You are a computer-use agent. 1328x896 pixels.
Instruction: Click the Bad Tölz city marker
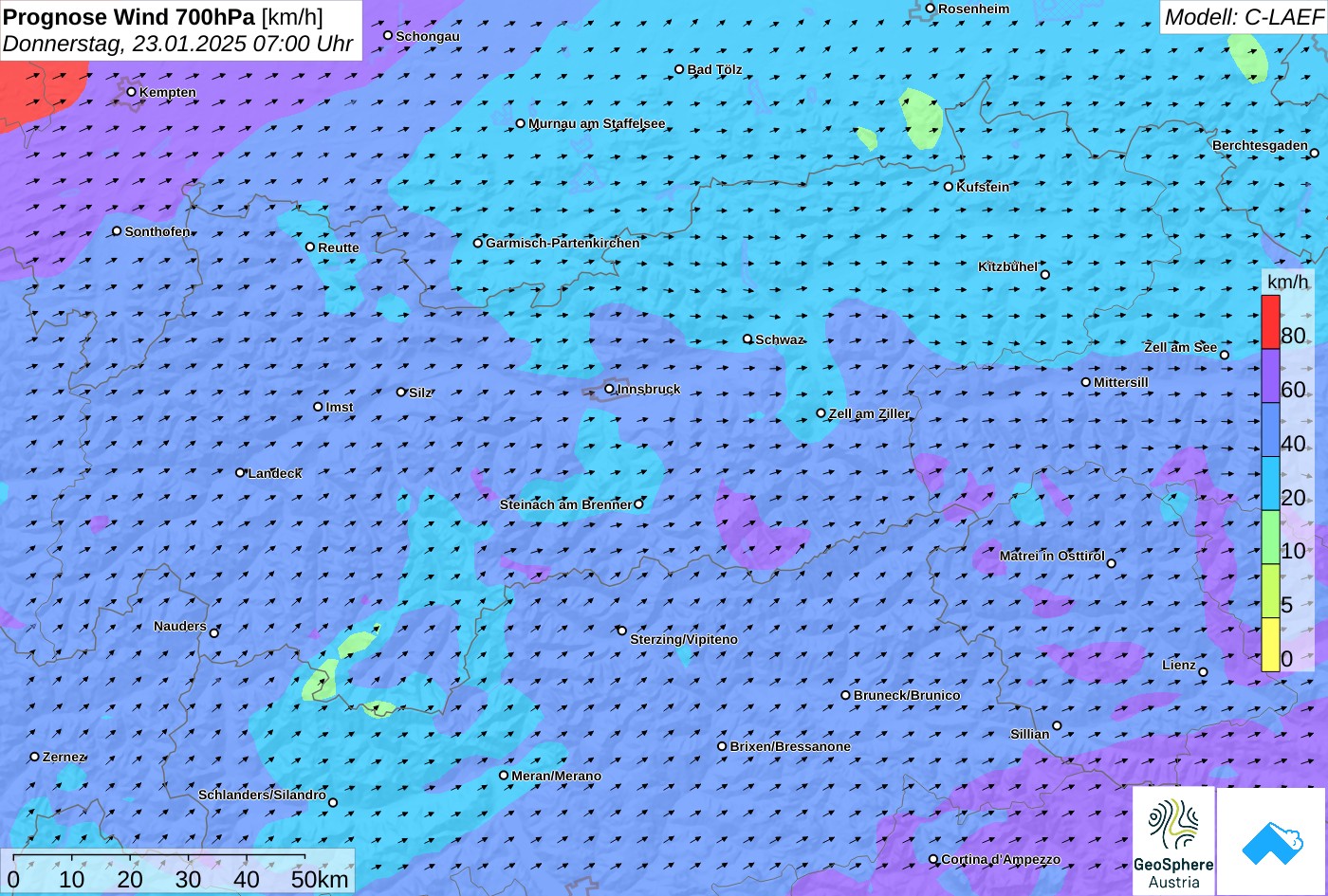click(x=679, y=69)
